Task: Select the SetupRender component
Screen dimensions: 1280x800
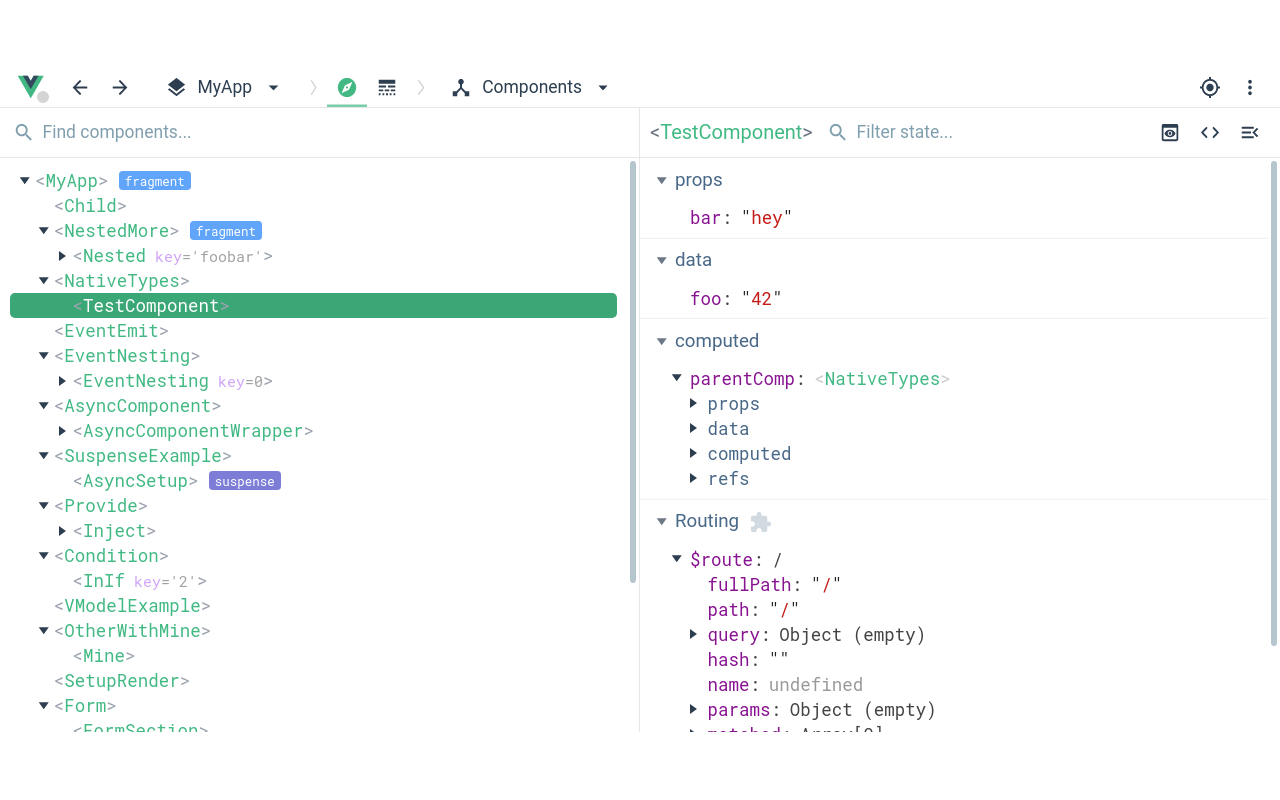Action: 122,681
